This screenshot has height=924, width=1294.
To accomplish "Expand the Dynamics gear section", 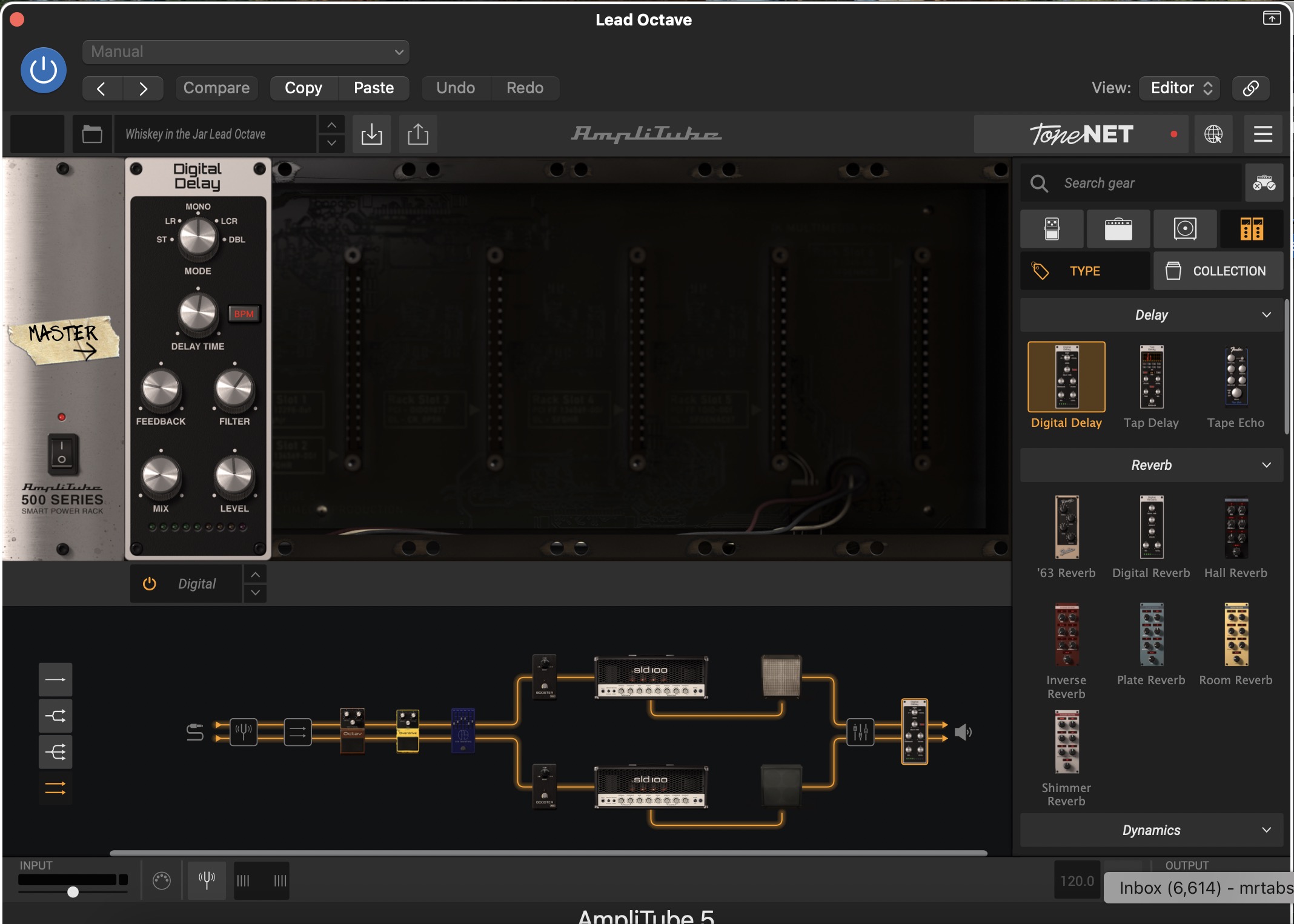I will 1151,830.
